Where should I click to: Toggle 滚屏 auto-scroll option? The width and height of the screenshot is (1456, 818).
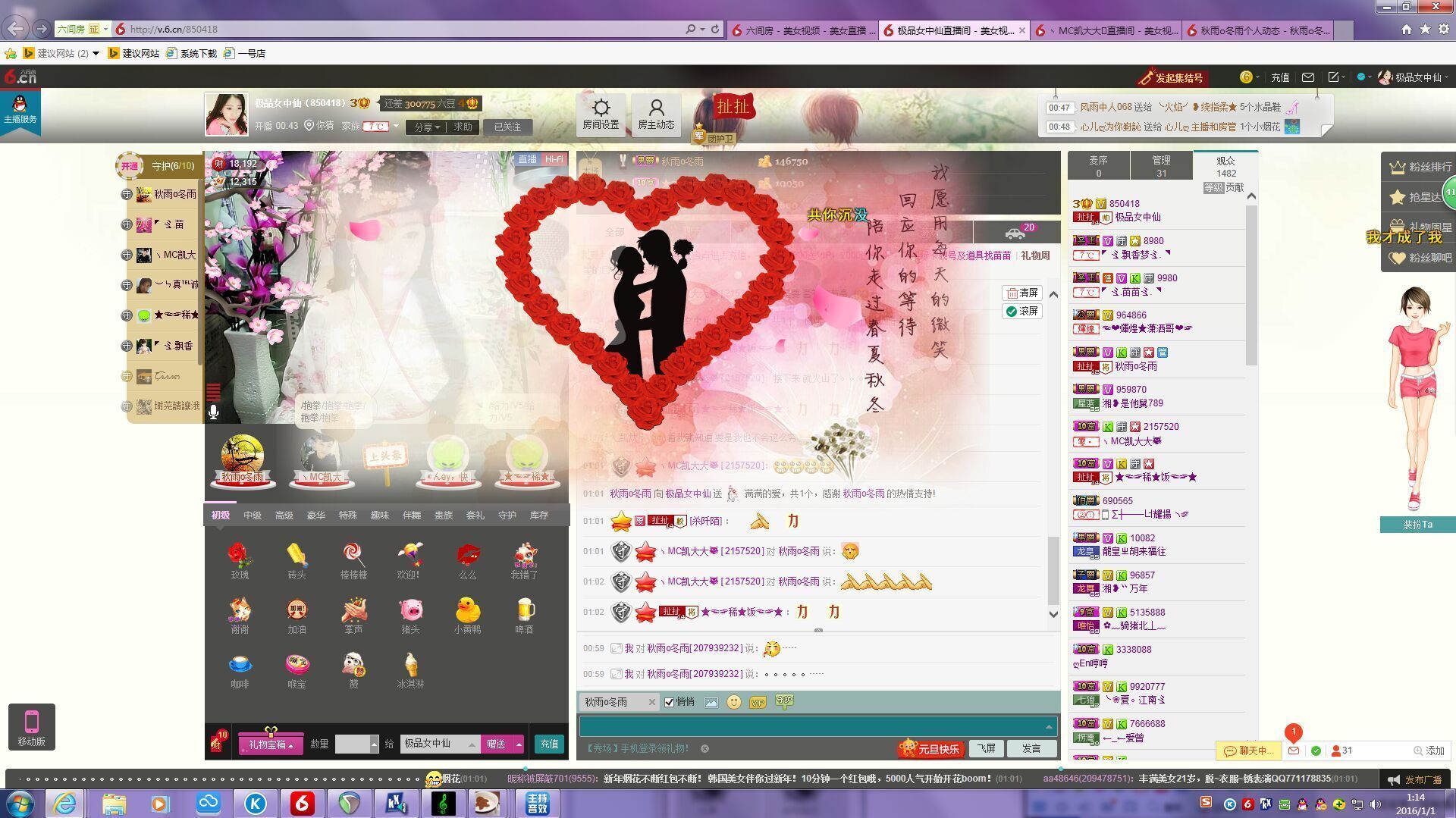point(1021,312)
